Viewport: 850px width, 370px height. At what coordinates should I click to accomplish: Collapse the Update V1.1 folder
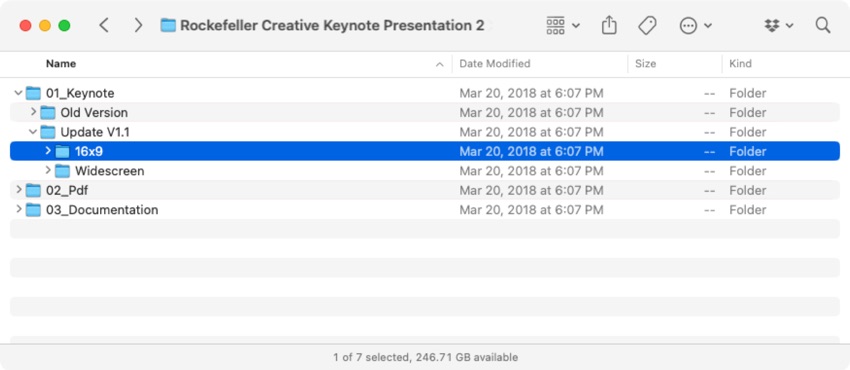tap(33, 132)
